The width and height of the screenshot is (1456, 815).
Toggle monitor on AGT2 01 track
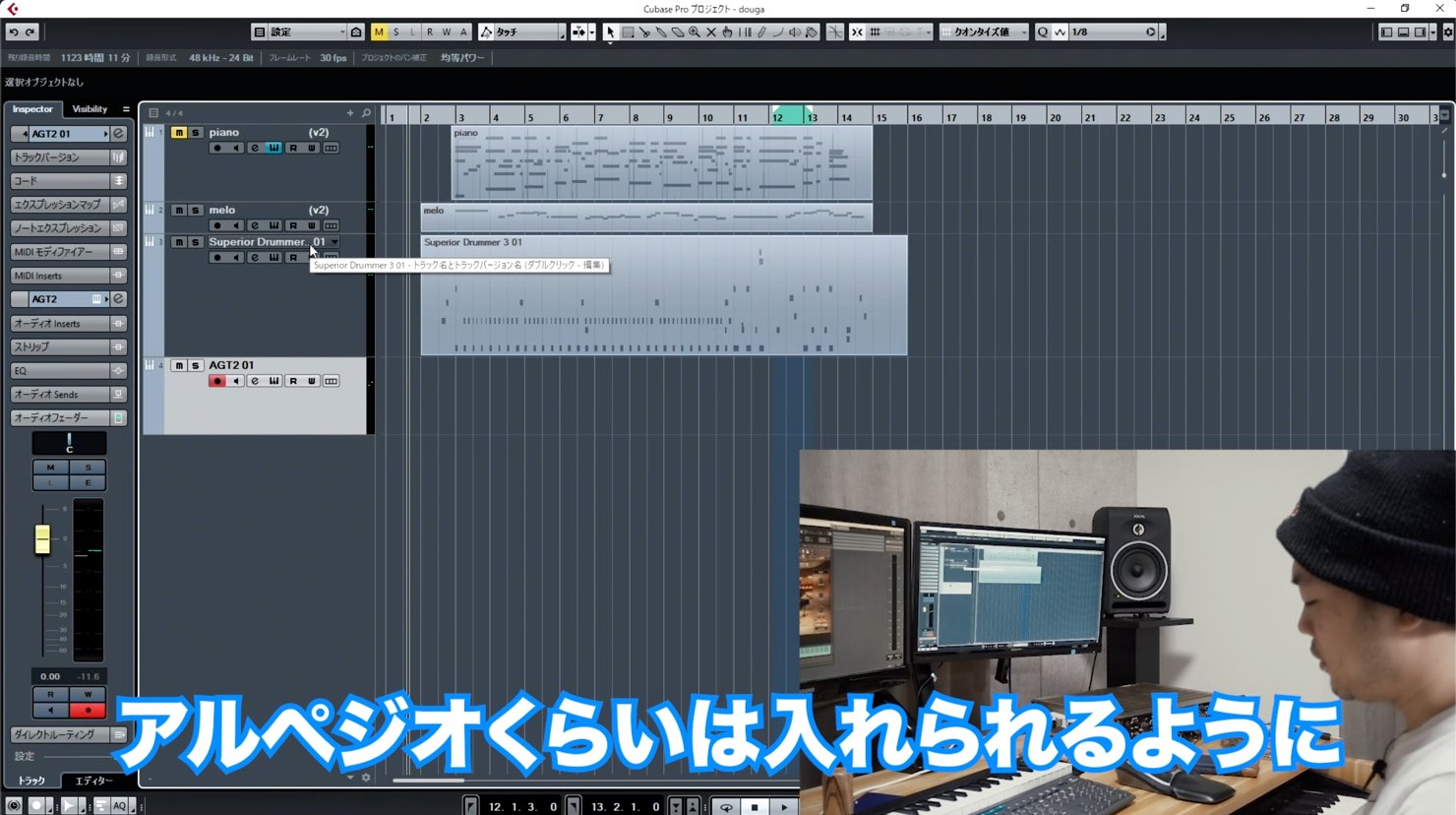coord(236,381)
